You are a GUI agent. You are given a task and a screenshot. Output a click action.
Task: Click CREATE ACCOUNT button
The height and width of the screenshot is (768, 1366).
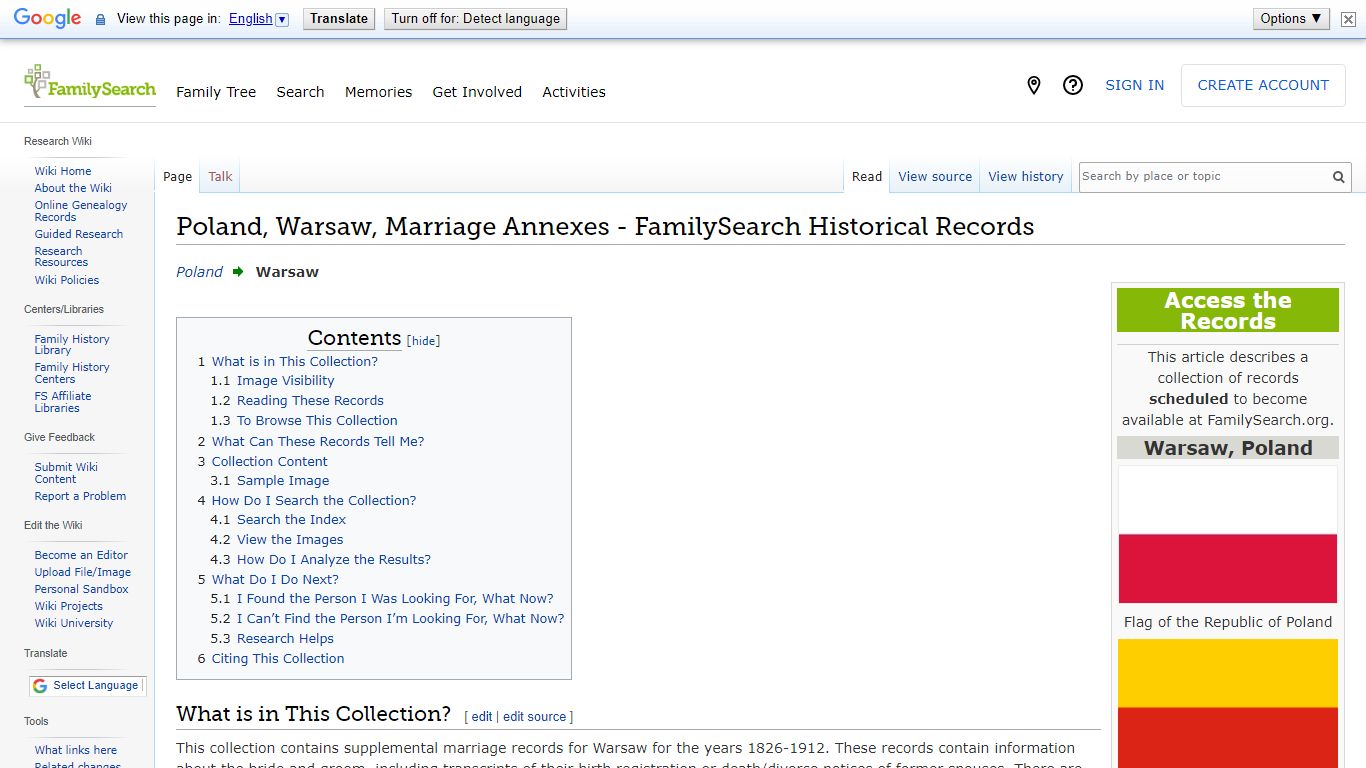click(1263, 86)
